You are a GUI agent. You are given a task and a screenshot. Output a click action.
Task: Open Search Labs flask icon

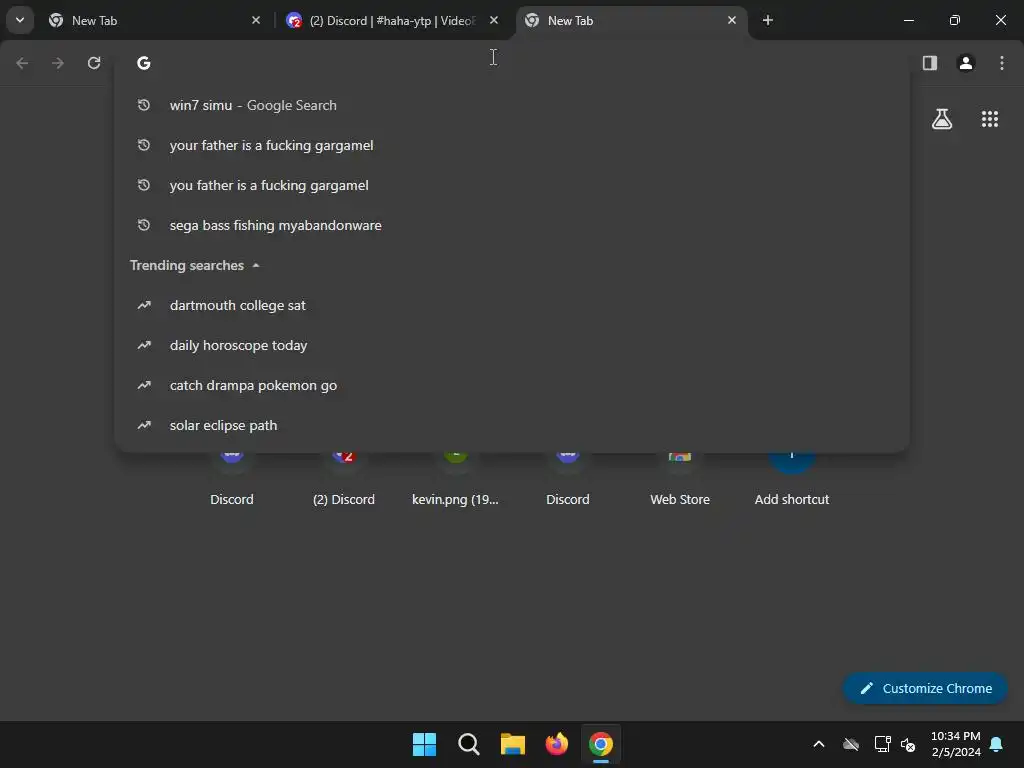coord(942,119)
